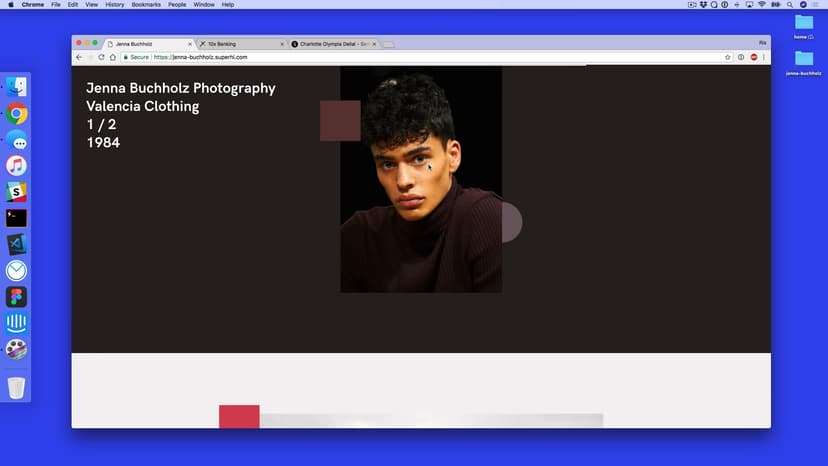828x466 pixels.
Task: Open the Trash in the dock
Action: (16, 387)
